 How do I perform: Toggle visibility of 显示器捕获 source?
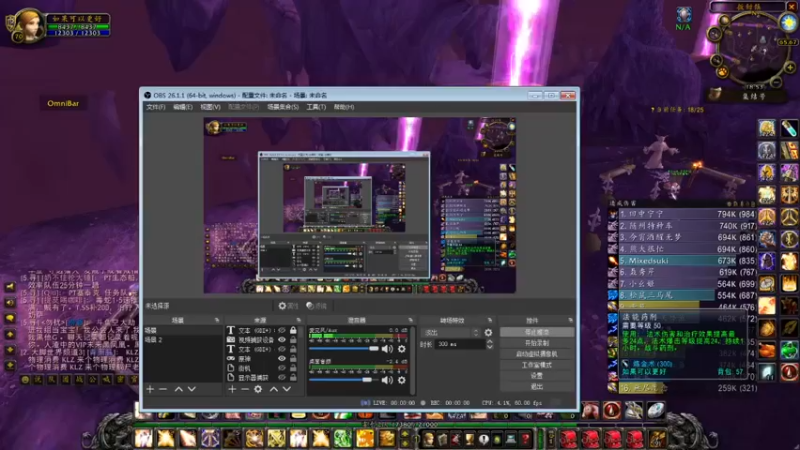[282, 378]
